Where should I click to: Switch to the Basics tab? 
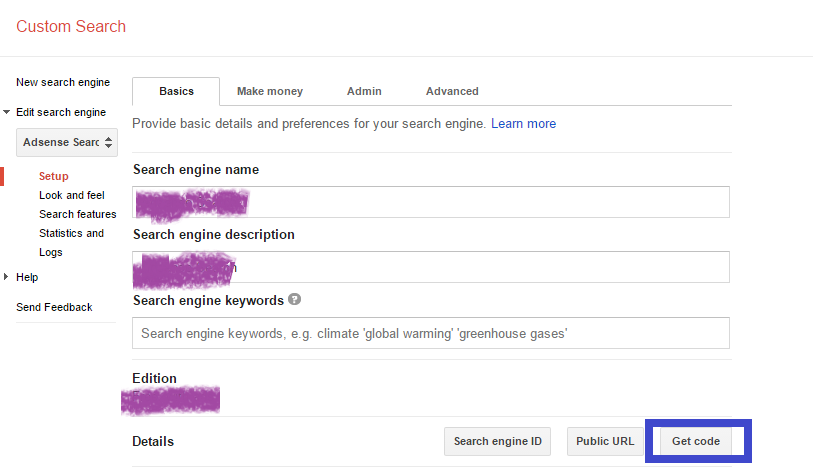click(176, 91)
